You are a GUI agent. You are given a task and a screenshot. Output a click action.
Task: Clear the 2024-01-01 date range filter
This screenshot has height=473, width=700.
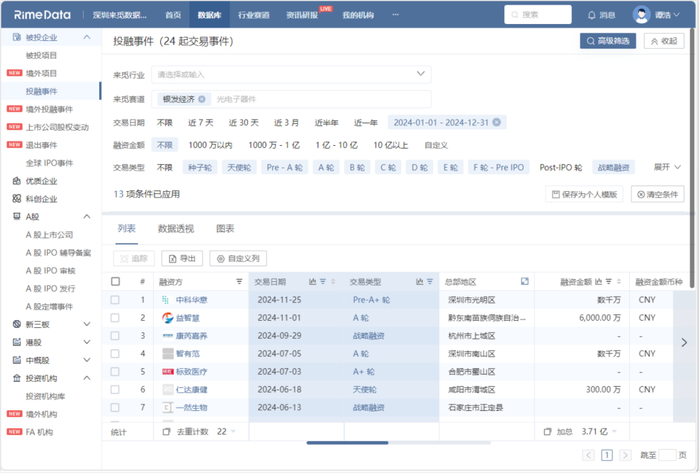click(x=496, y=122)
